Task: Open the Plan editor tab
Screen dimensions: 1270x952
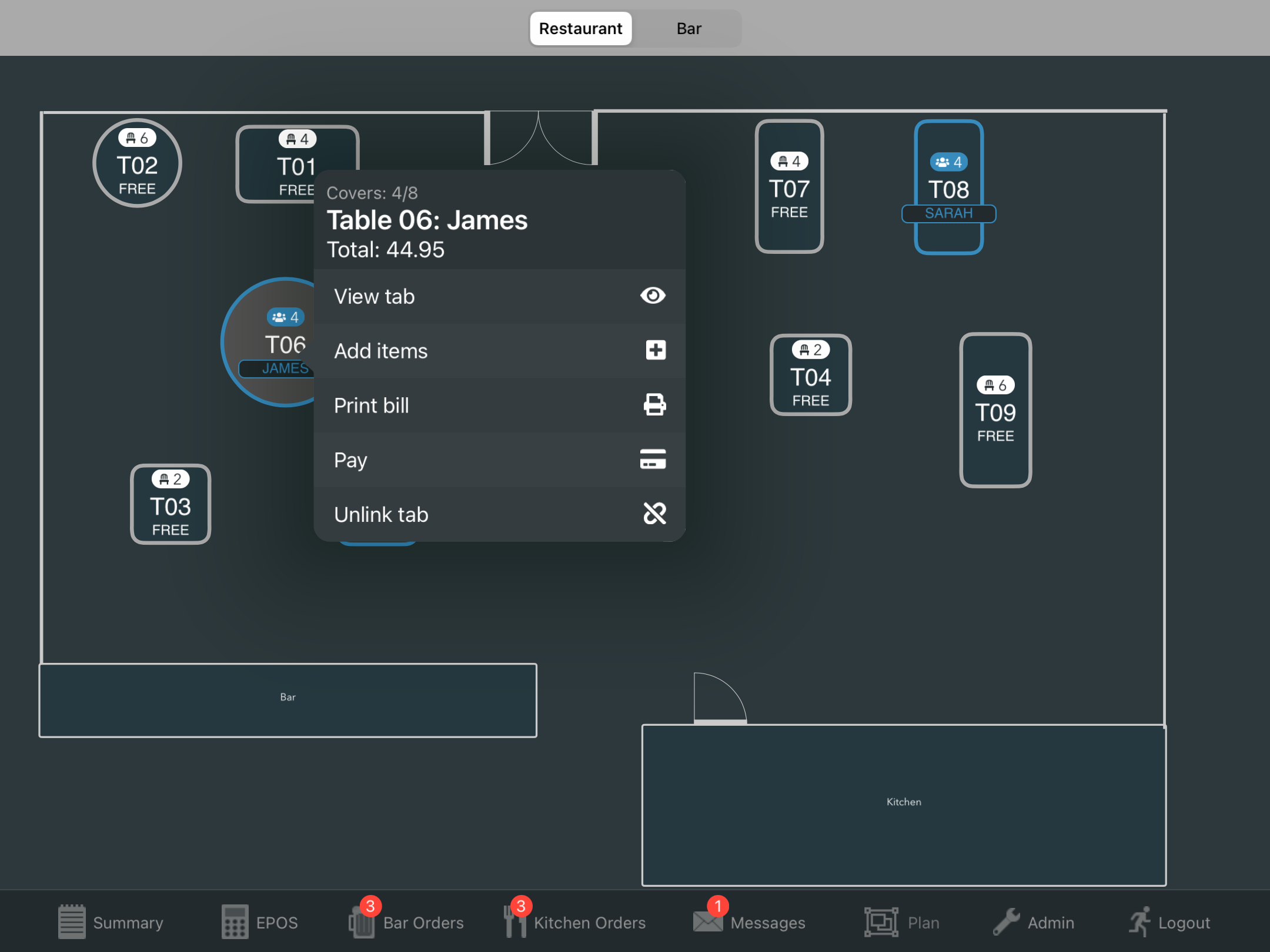Action: (x=902, y=922)
